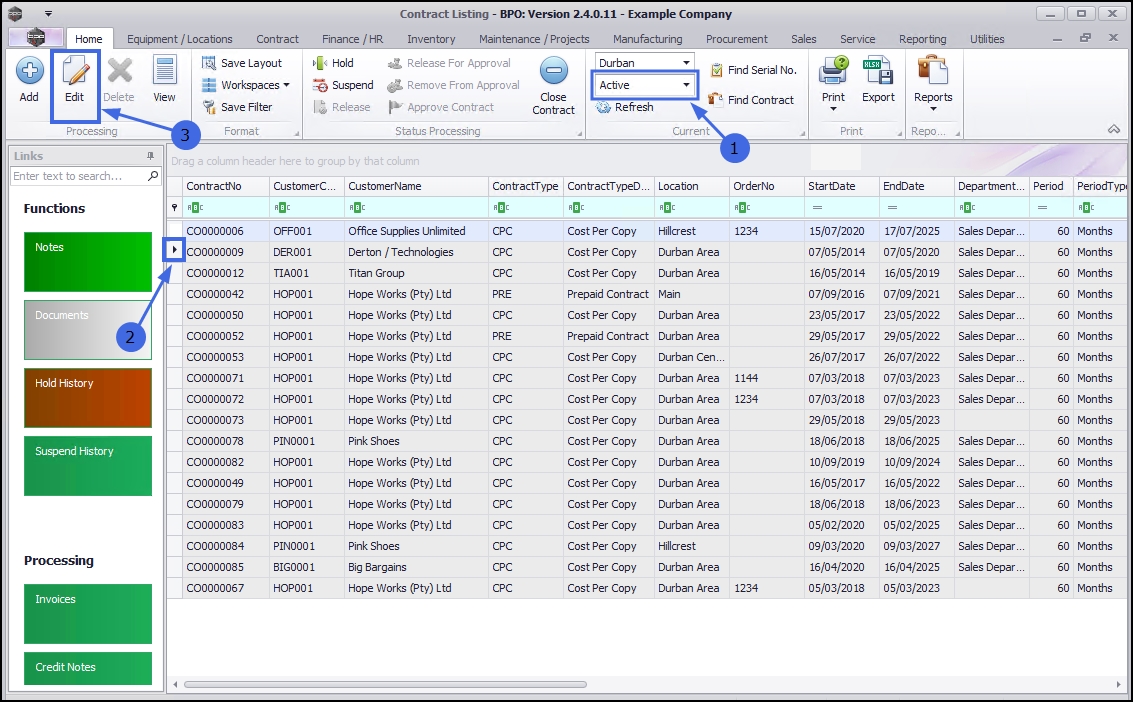Open the quick access toolbar dropdown arrow
The width and height of the screenshot is (1133, 702).
coord(48,13)
